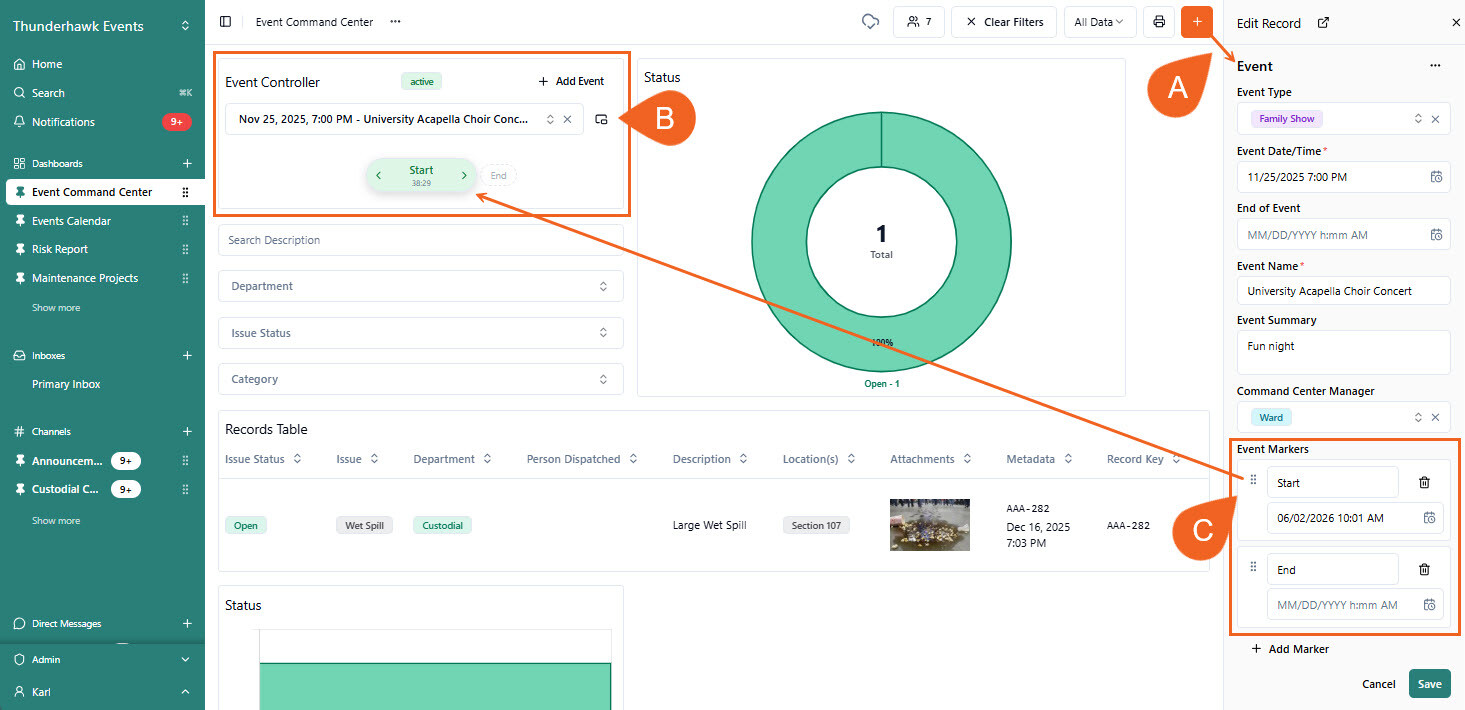
Task: Expand the Command Center Manager chevron
Action: (x=1417, y=417)
